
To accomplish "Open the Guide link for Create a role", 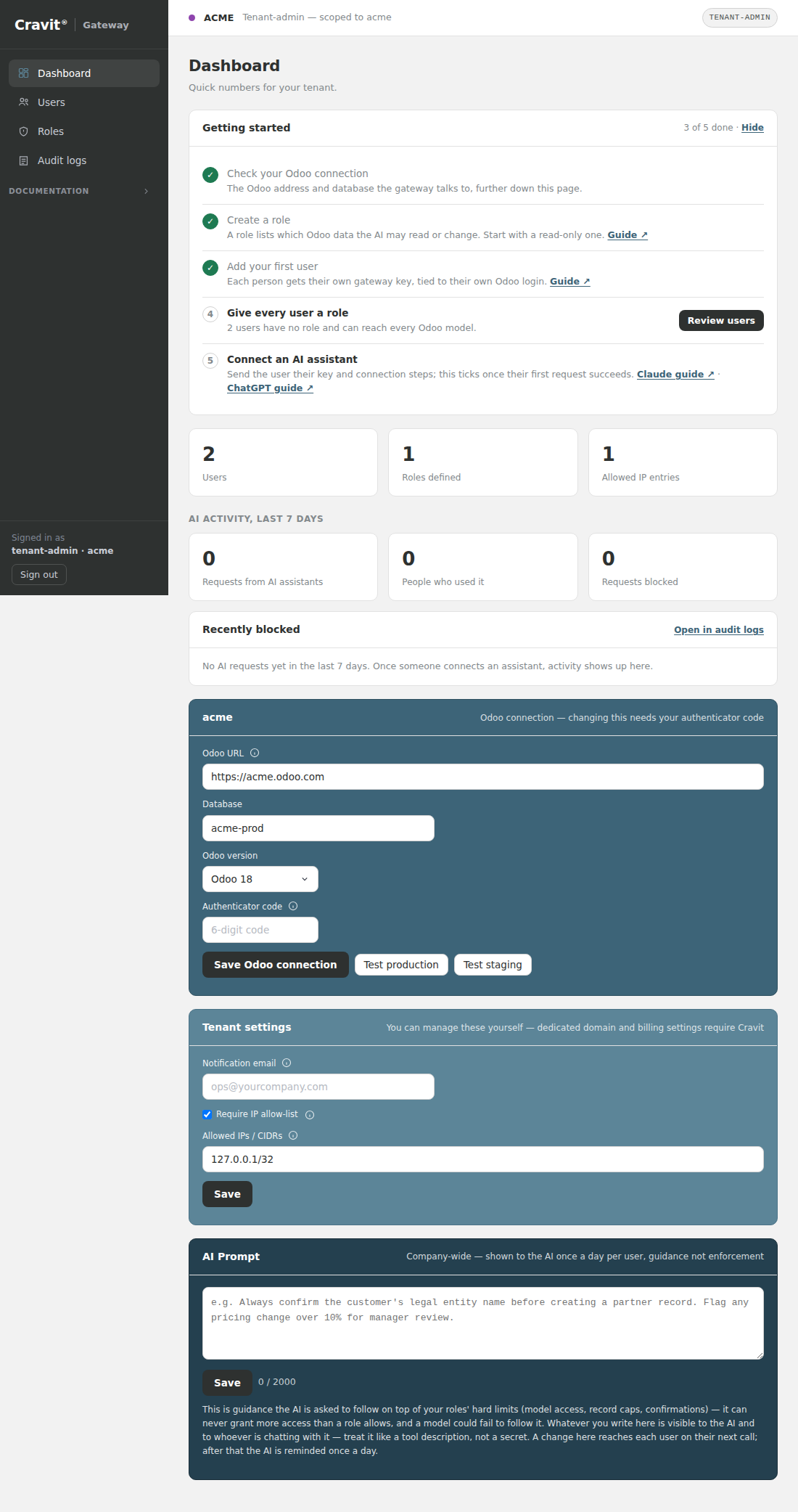I will (628, 235).
